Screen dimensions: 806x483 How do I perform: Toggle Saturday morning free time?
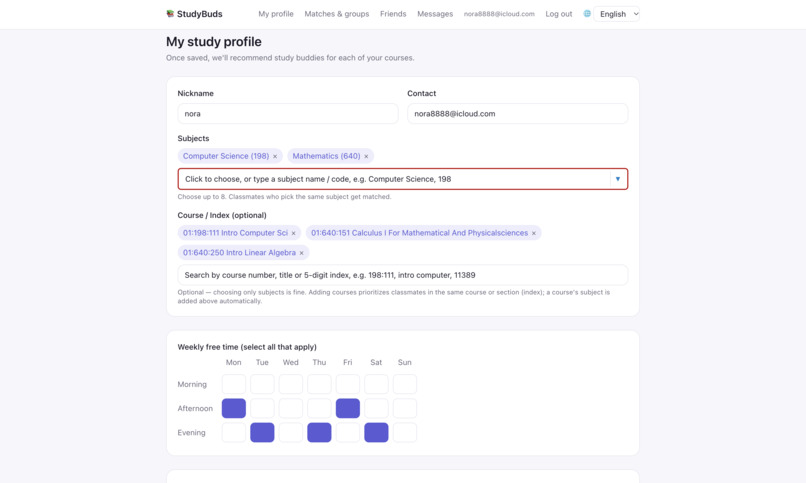point(376,384)
